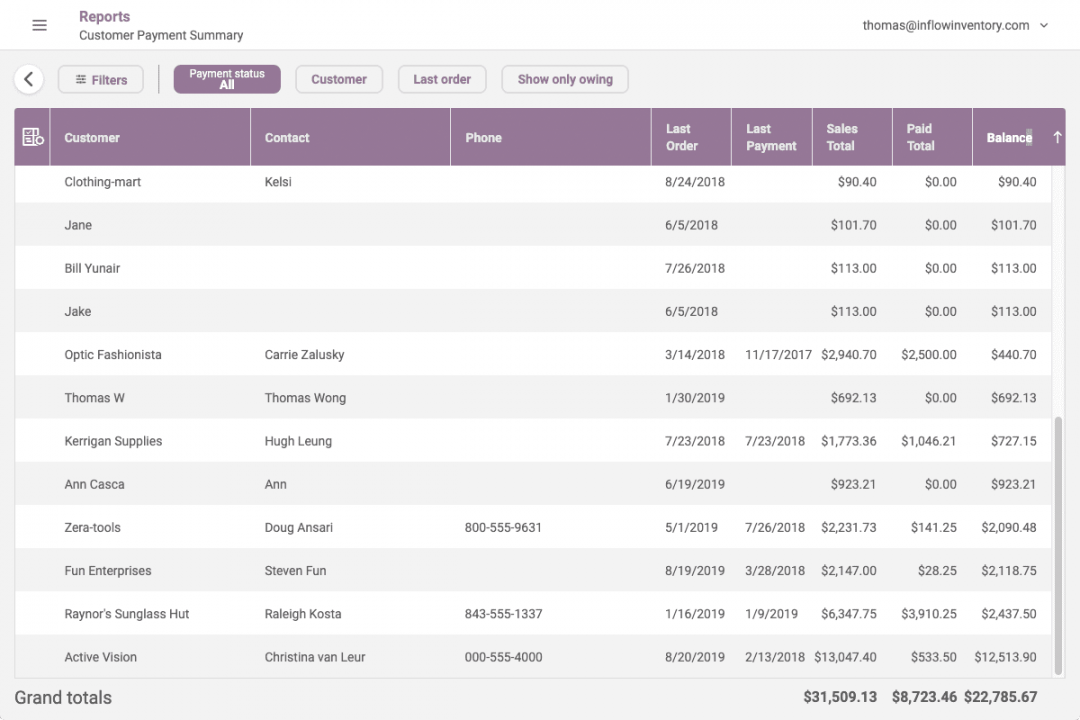Viewport: 1080px width, 720px height.
Task: Deactivate the highlighted payment status filter
Action: [227, 79]
